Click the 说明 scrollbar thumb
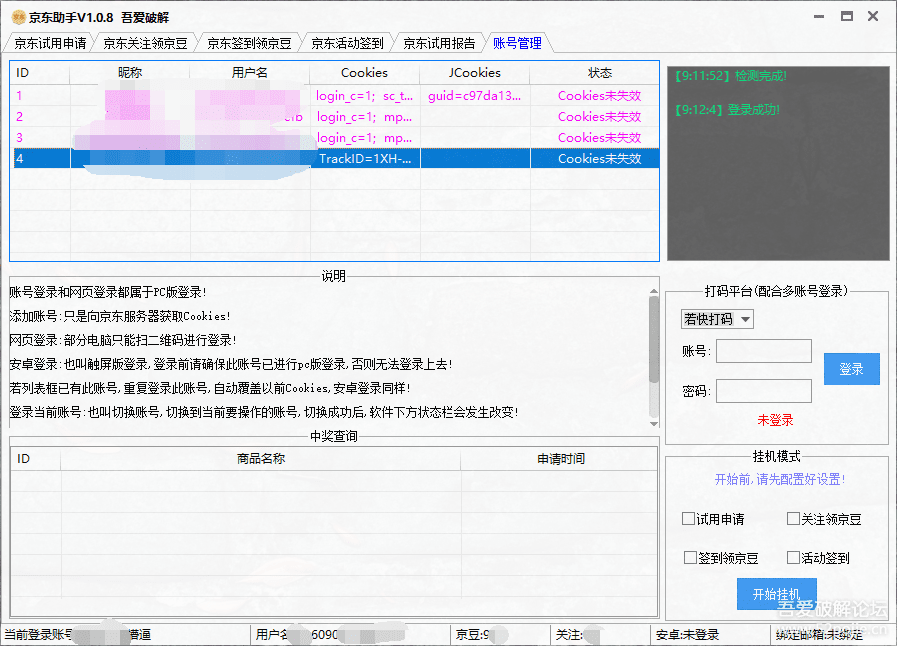This screenshot has width=897, height=646. click(x=654, y=340)
